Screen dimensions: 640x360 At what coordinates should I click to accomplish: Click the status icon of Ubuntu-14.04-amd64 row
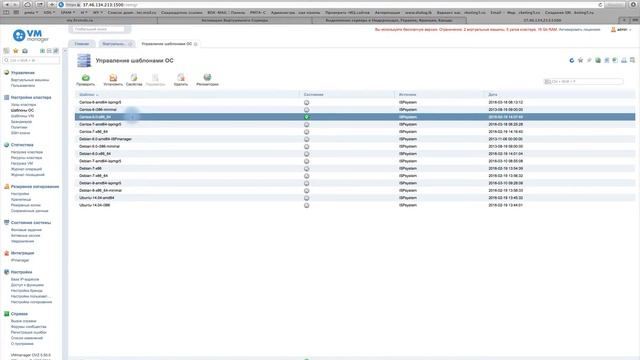307,198
